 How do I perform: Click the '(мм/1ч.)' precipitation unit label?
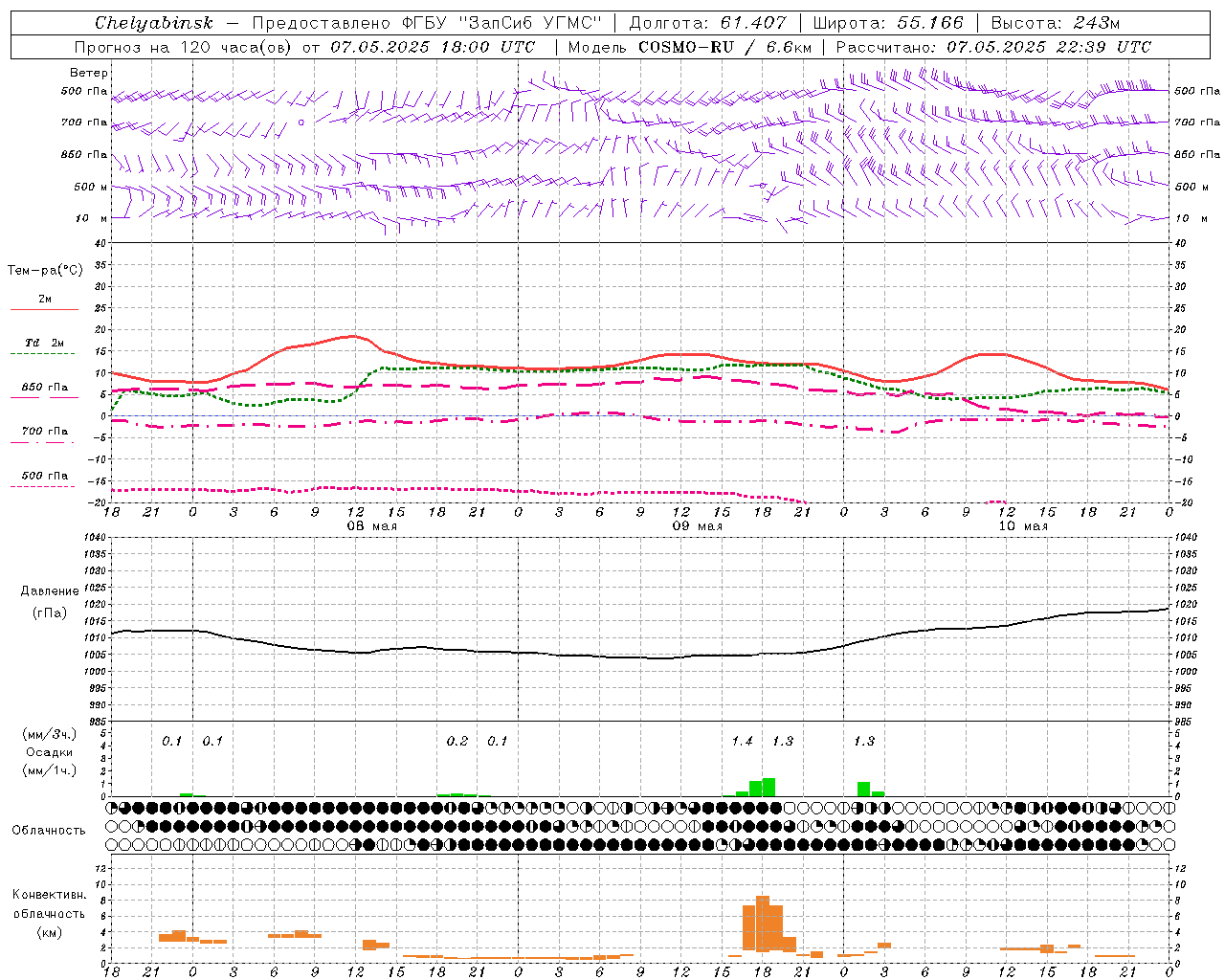click(x=50, y=770)
